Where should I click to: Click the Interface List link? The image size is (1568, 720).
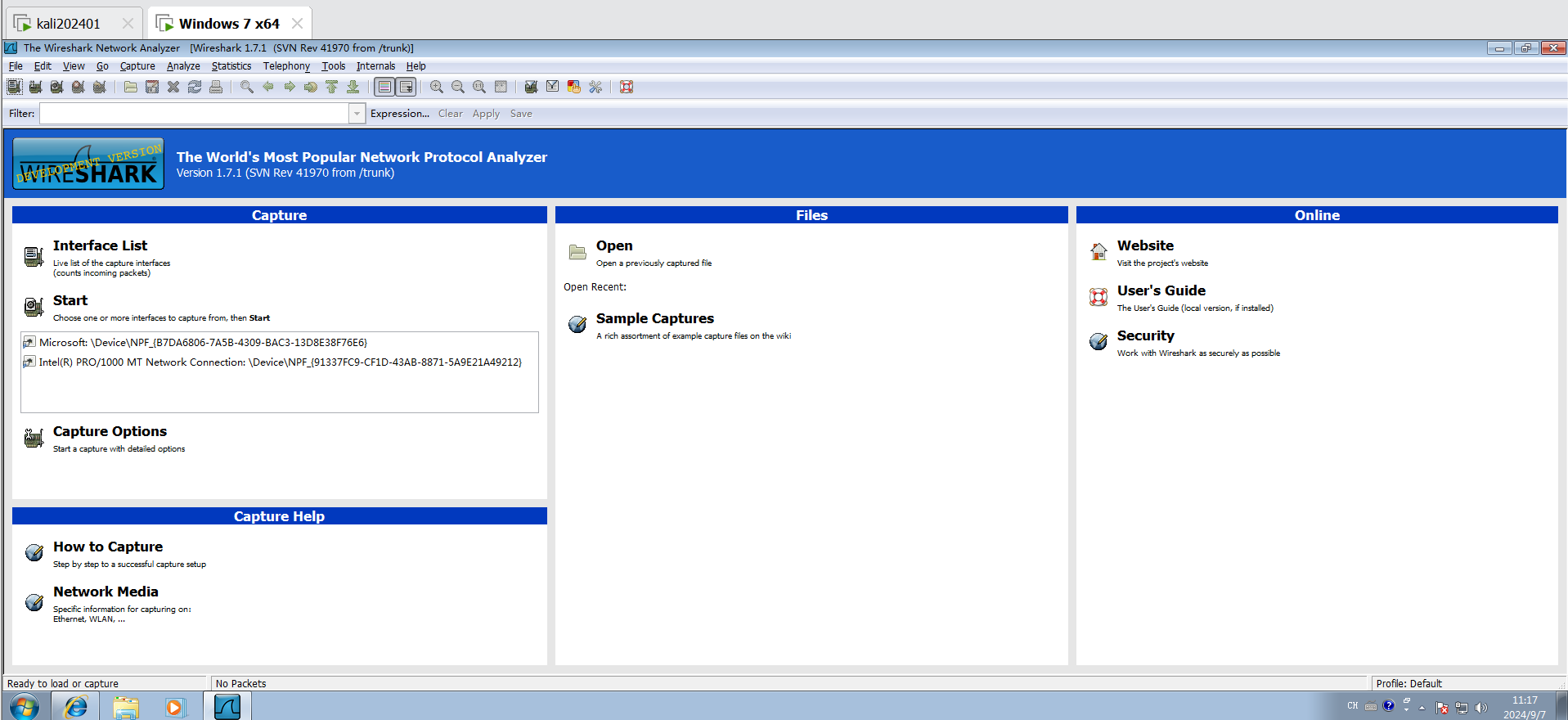(100, 245)
